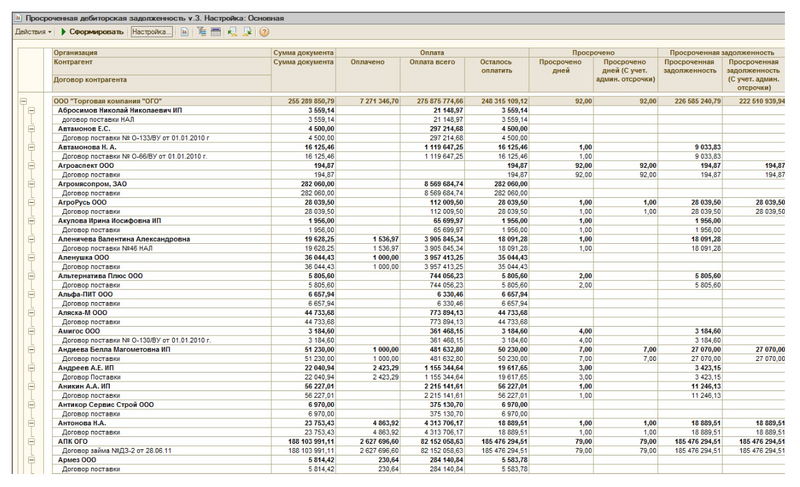Viewport: 800px width, 487px height.
Task: Select cell 7 271 346,70 in Оплачено
Action: (x=367, y=101)
